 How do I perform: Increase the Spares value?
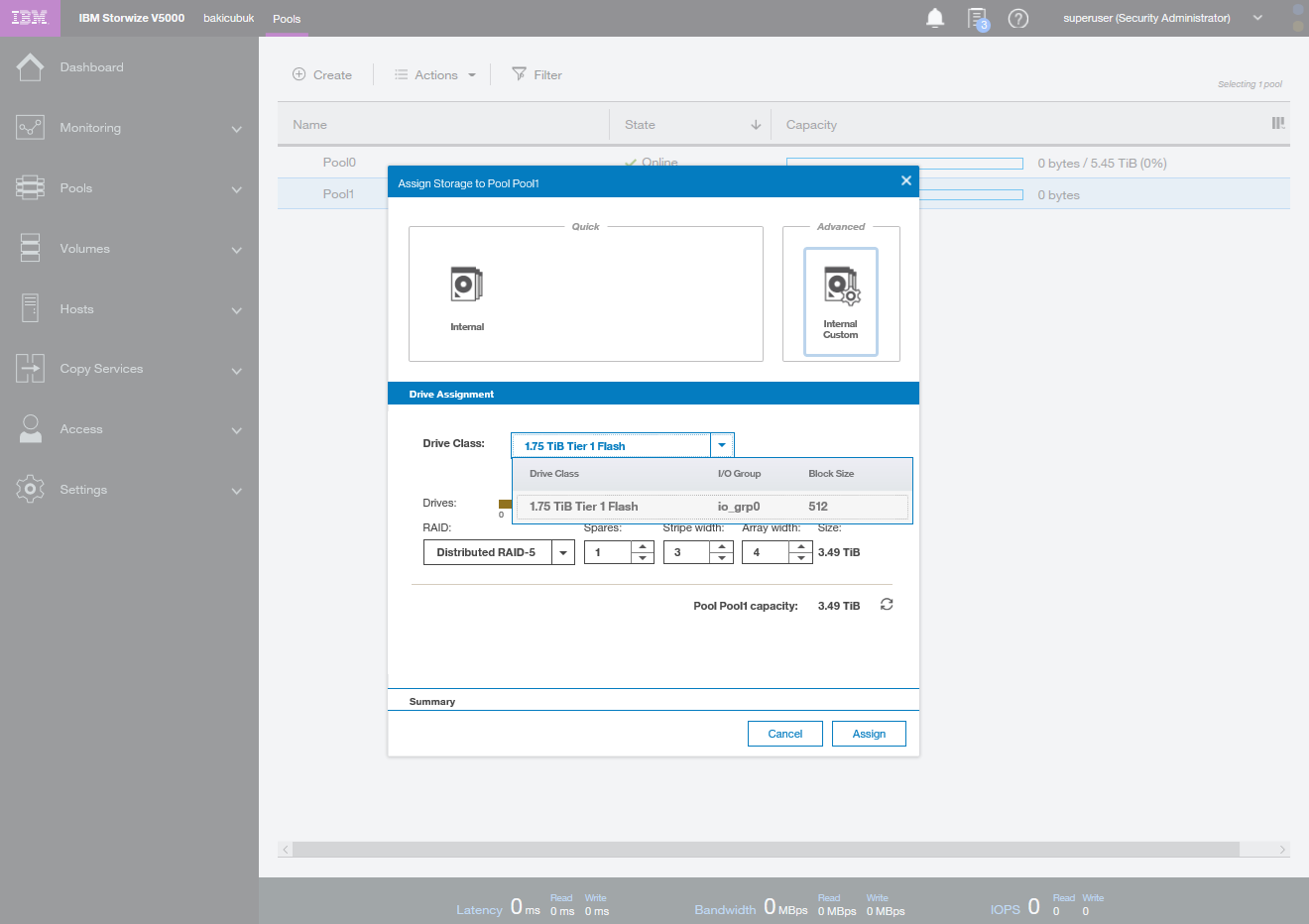pos(643,546)
